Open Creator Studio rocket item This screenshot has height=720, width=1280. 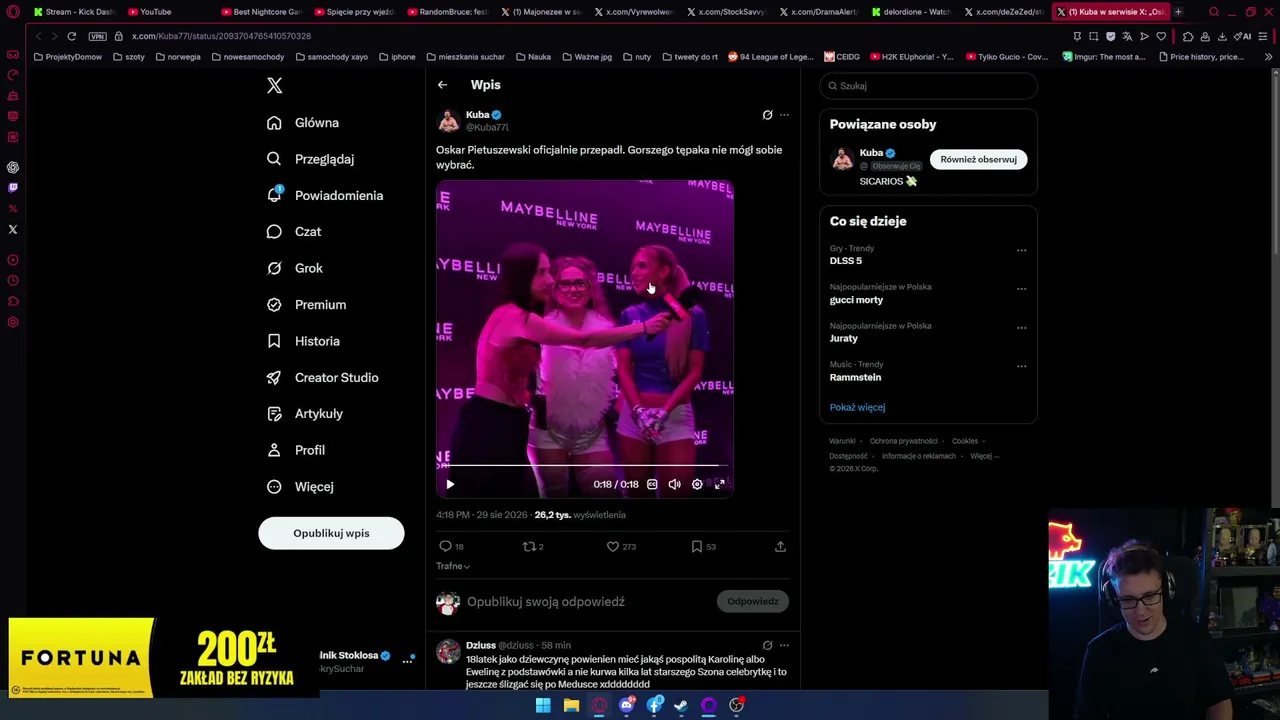tap(322, 377)
